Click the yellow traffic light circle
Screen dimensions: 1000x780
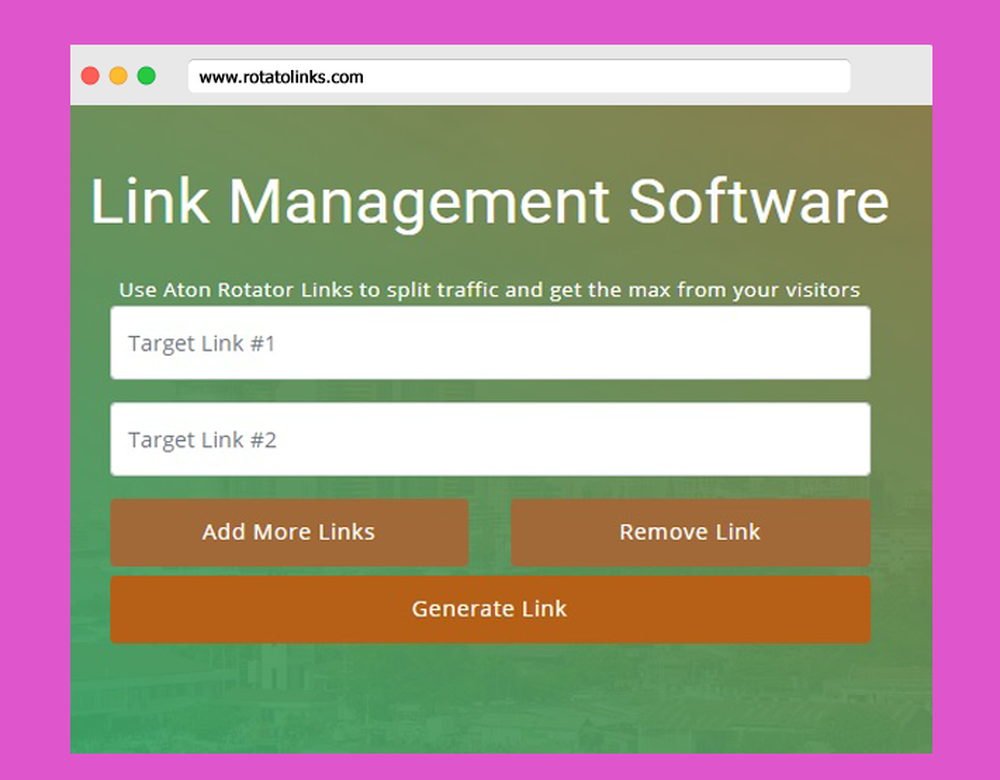pos(119,75)
